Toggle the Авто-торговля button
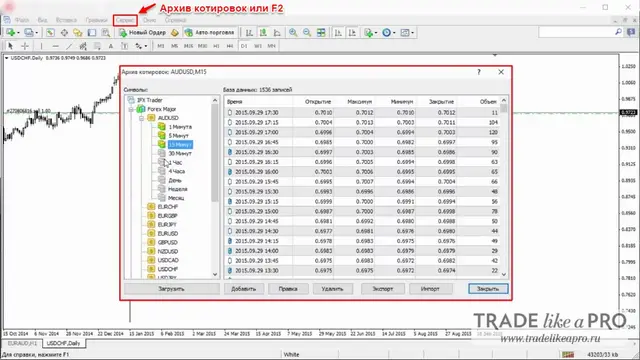The image size is (640, 360). point(210,32)
